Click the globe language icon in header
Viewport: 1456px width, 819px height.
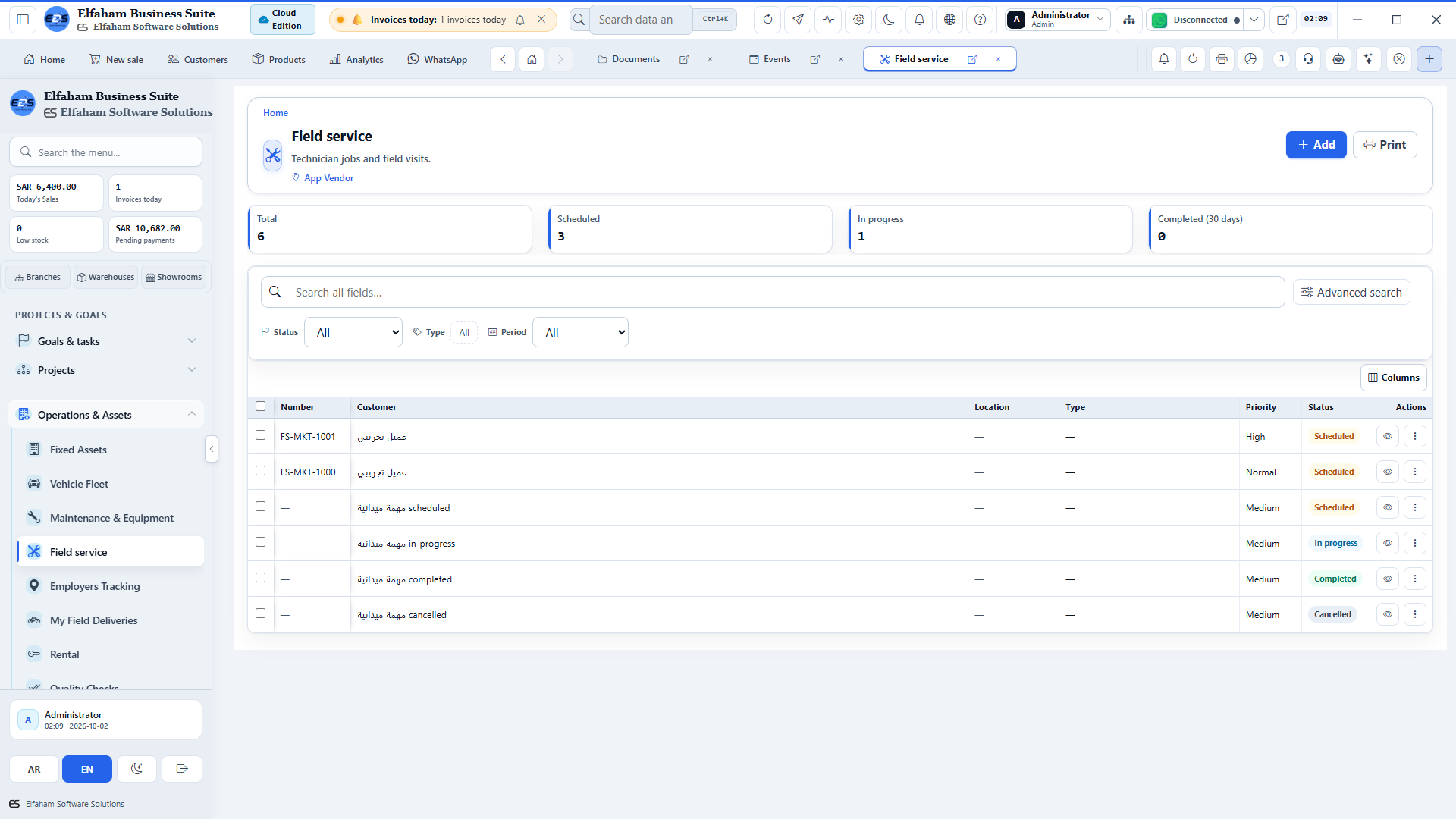point(949,20)
